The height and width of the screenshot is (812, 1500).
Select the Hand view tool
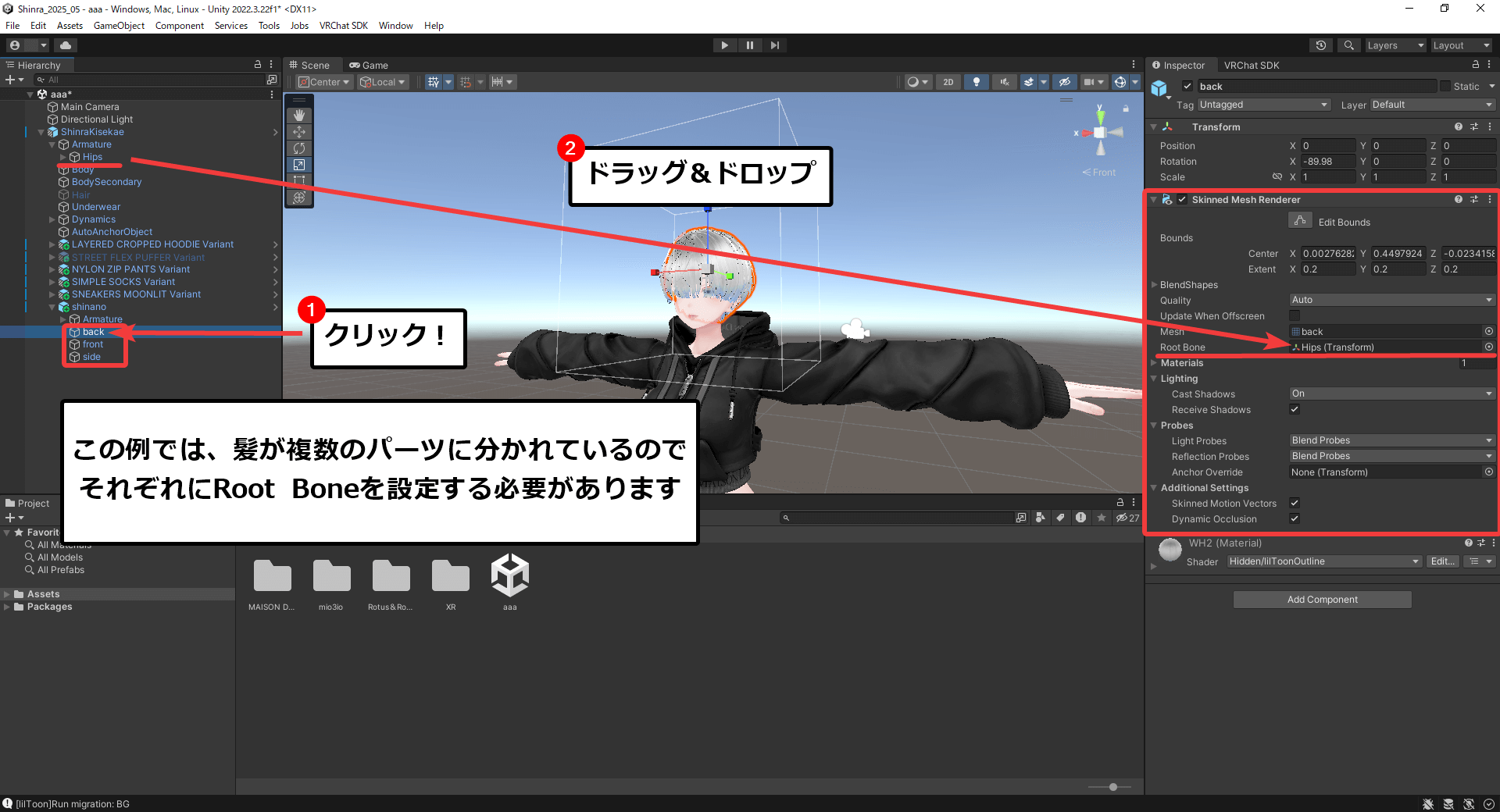299,116
